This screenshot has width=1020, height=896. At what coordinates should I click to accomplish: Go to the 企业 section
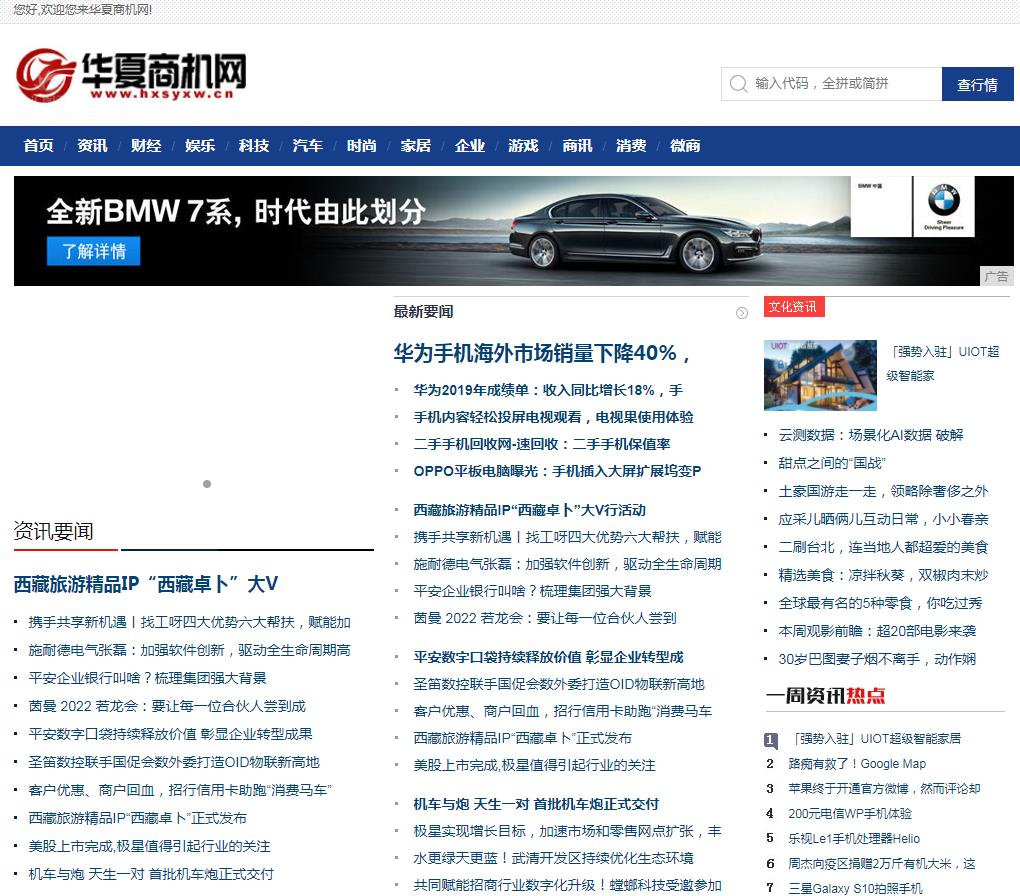coord(470,146)
